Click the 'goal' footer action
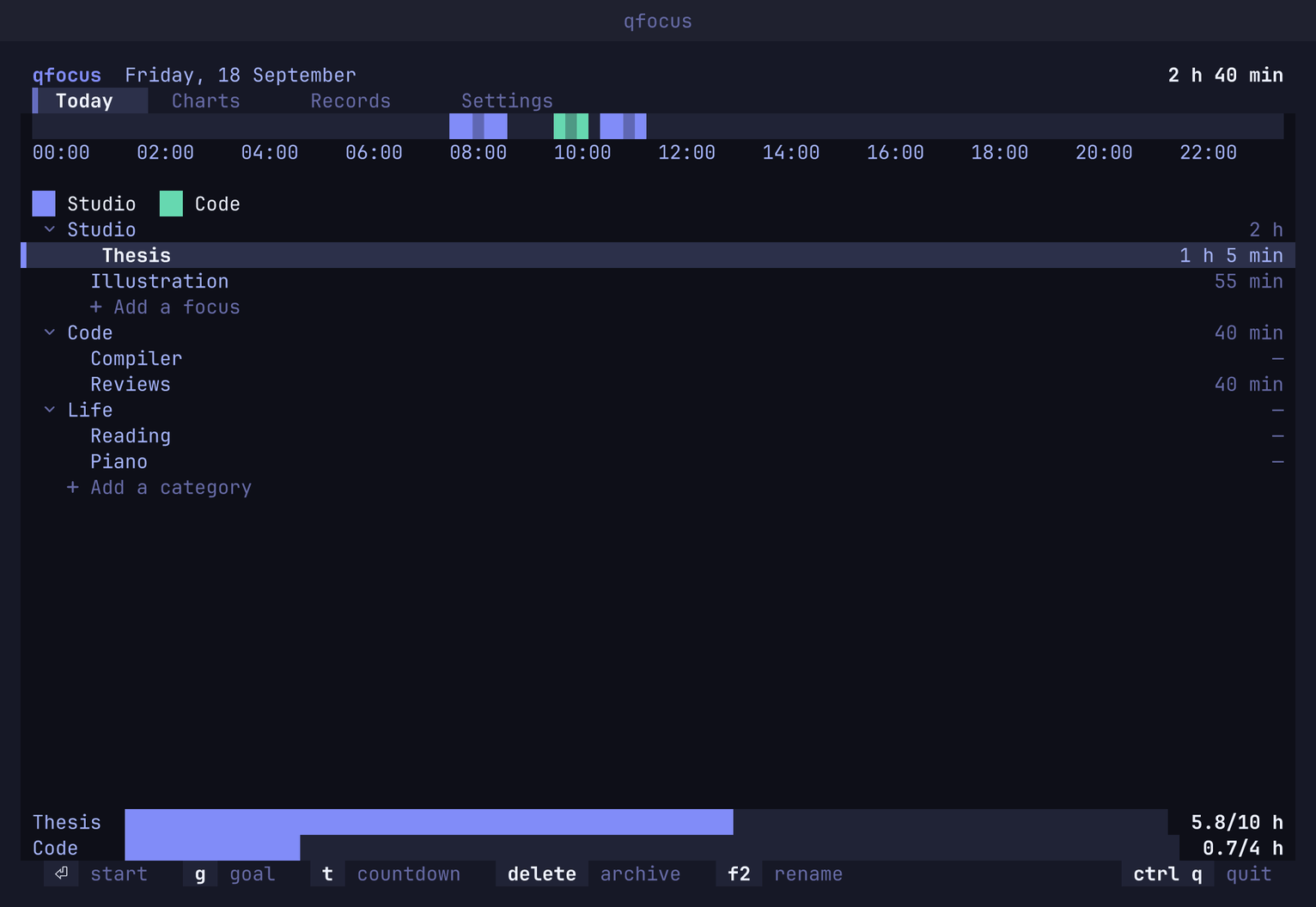Image resolution: width=1316 pixels, height=907 pixels. (252, 874)
